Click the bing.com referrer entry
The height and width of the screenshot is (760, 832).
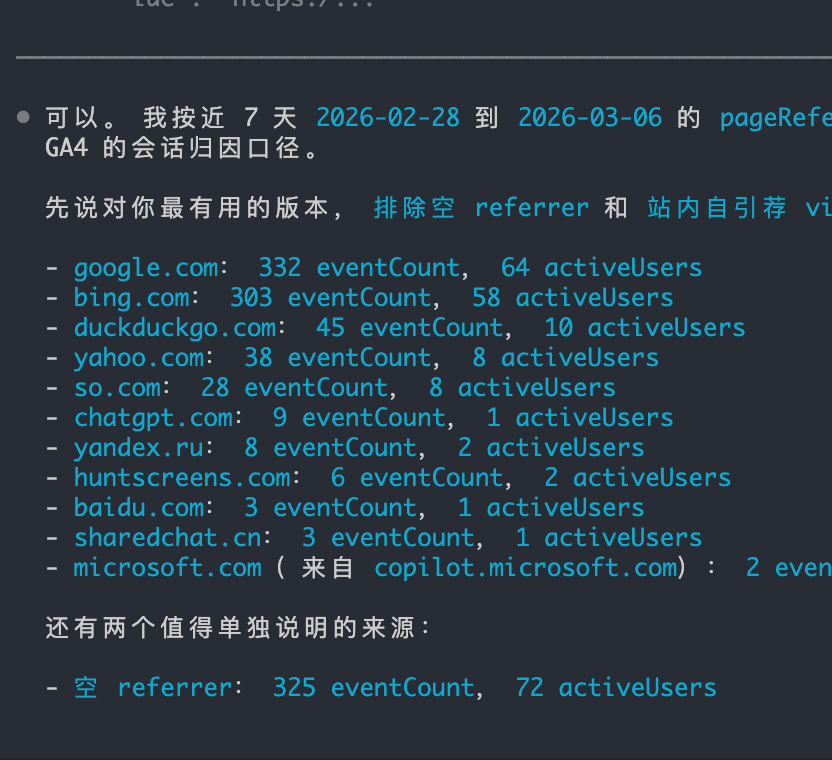tap(132, 298)
